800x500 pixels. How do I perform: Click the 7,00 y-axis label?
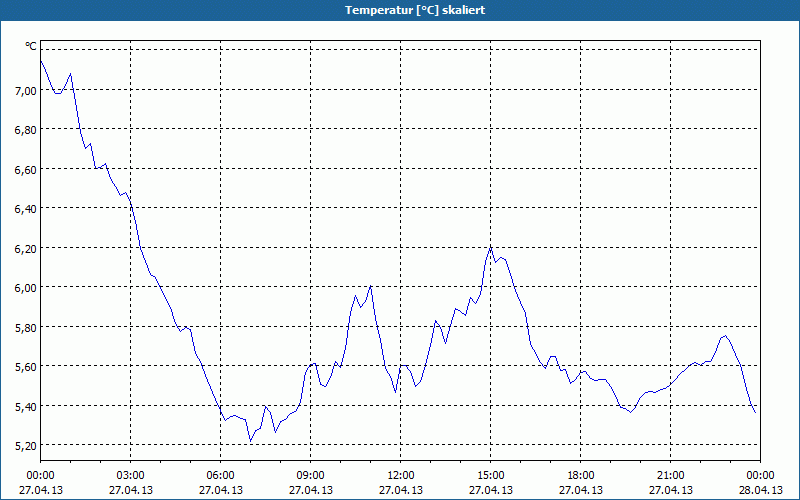(x=26, y=90)
